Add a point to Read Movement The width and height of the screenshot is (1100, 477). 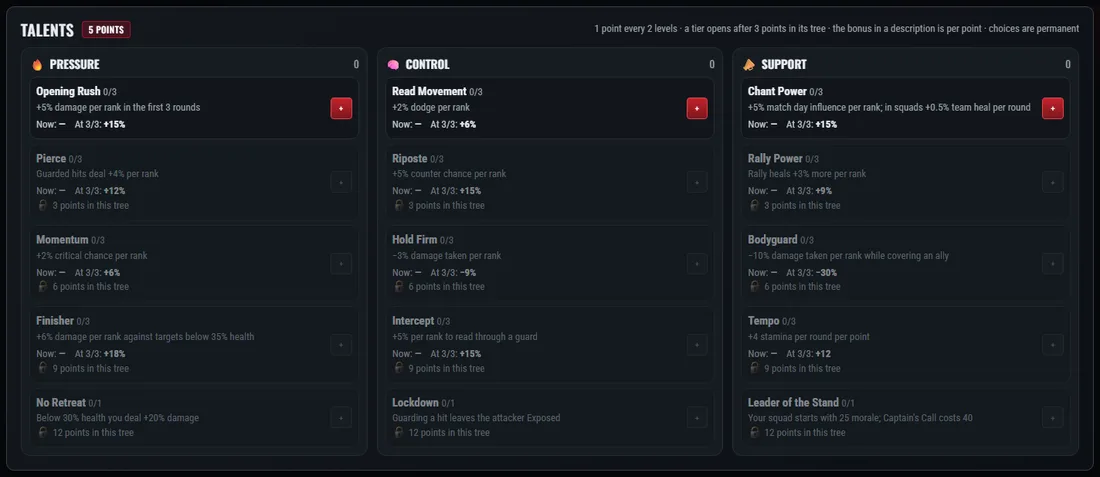pos(697,108)
